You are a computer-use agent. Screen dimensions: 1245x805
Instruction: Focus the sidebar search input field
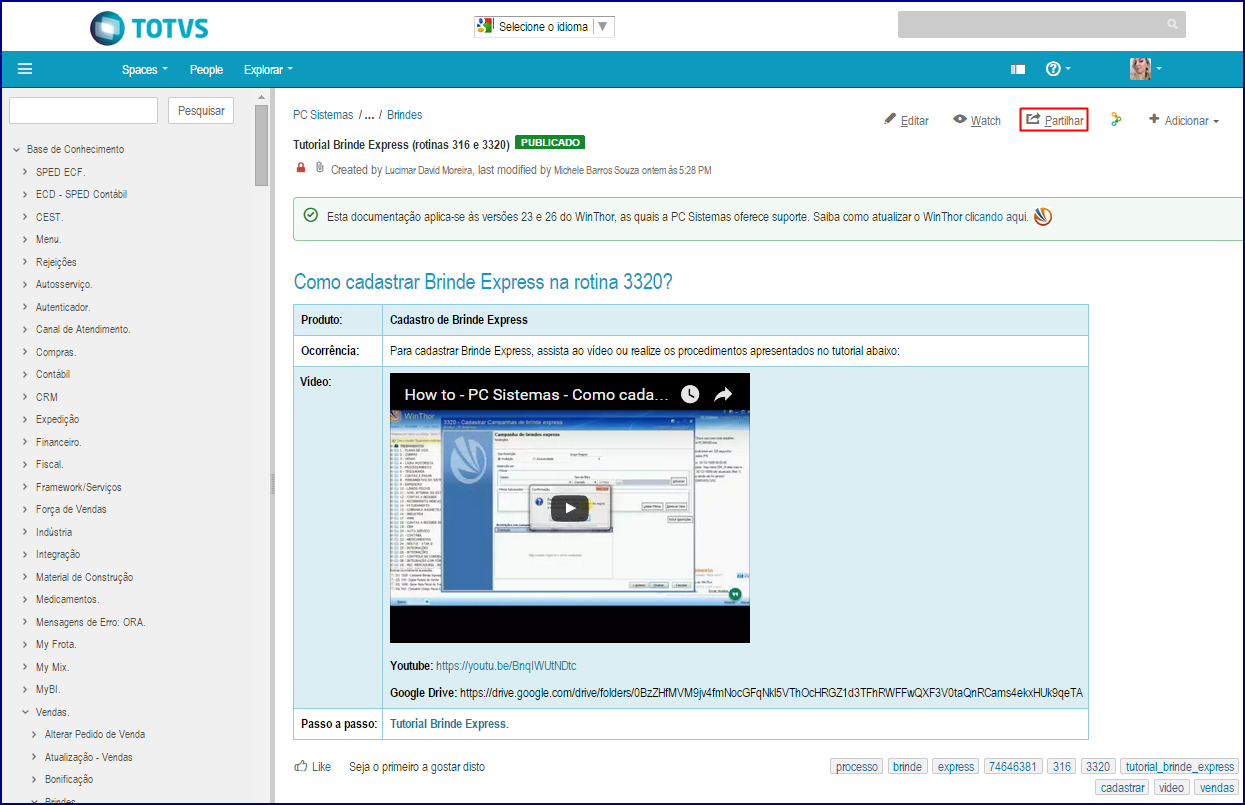83,110
